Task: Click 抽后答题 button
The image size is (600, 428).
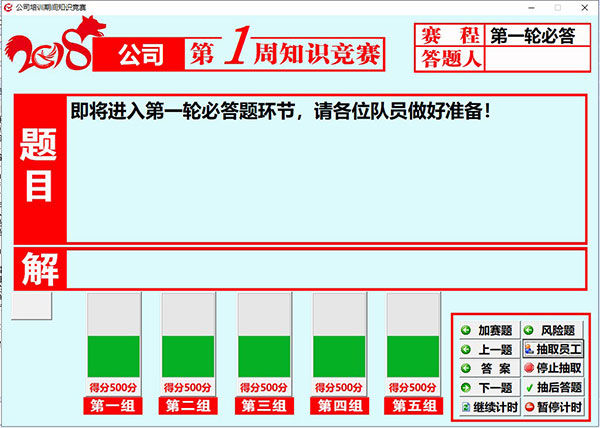Action: click(x=553, y=387)
